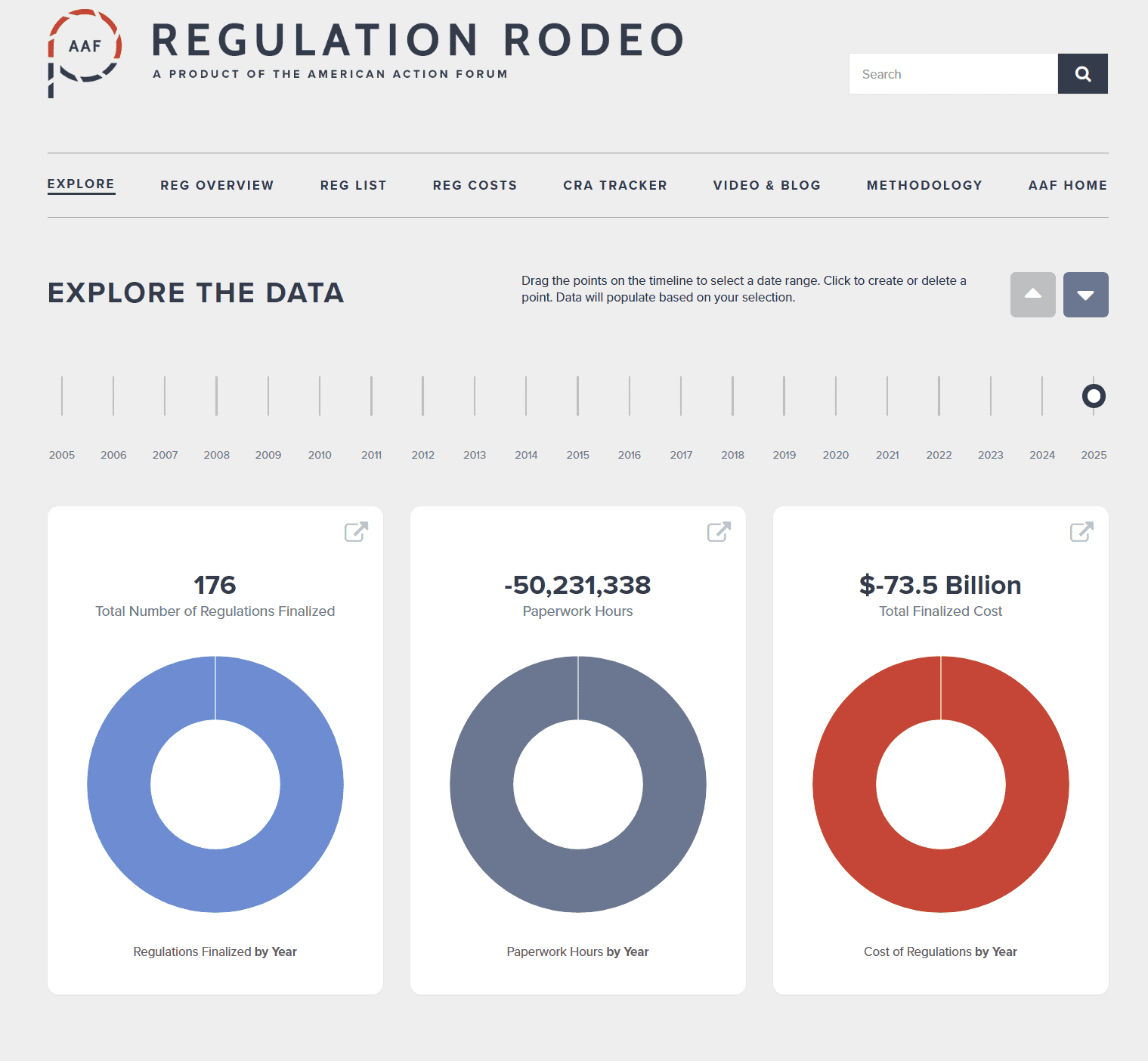Collapse timeline with the up arrow button
1148x1061 pixels.
pyautogui.click(x=1032, y=295)
